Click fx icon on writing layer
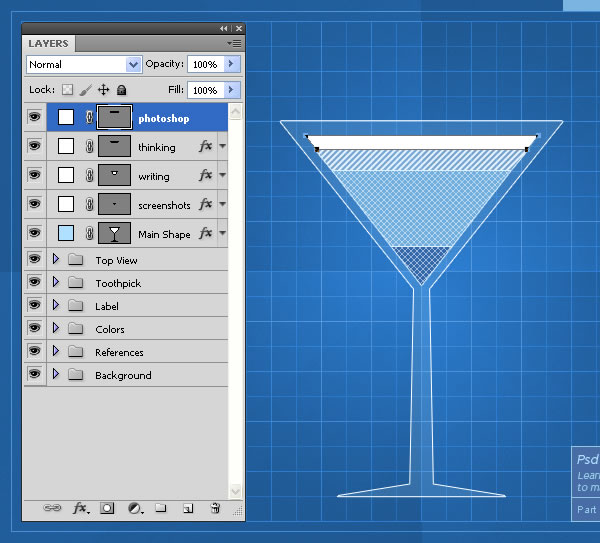Viewport: 600px width, 543px height. [205, 175]
